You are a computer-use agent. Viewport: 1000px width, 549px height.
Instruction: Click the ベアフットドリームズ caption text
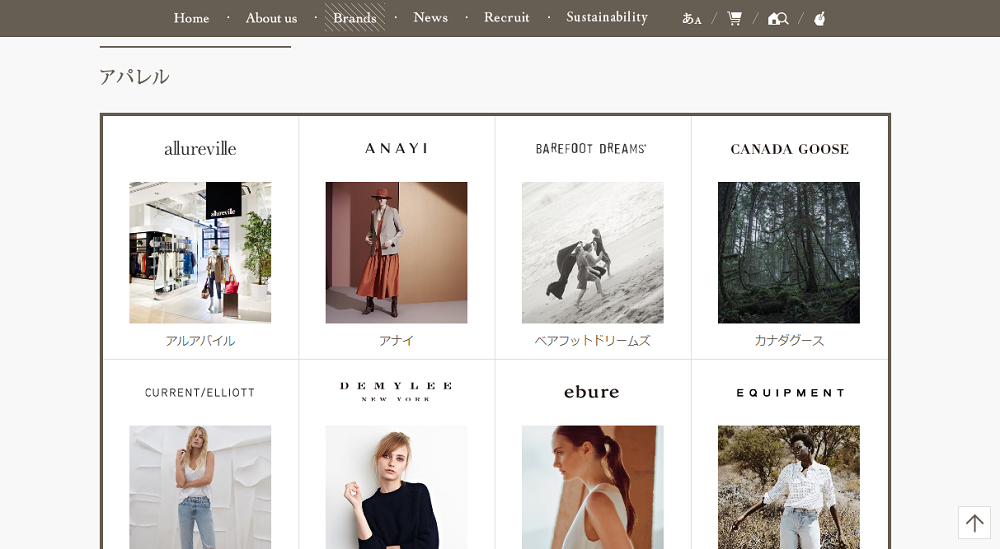[x=592, y=341]
